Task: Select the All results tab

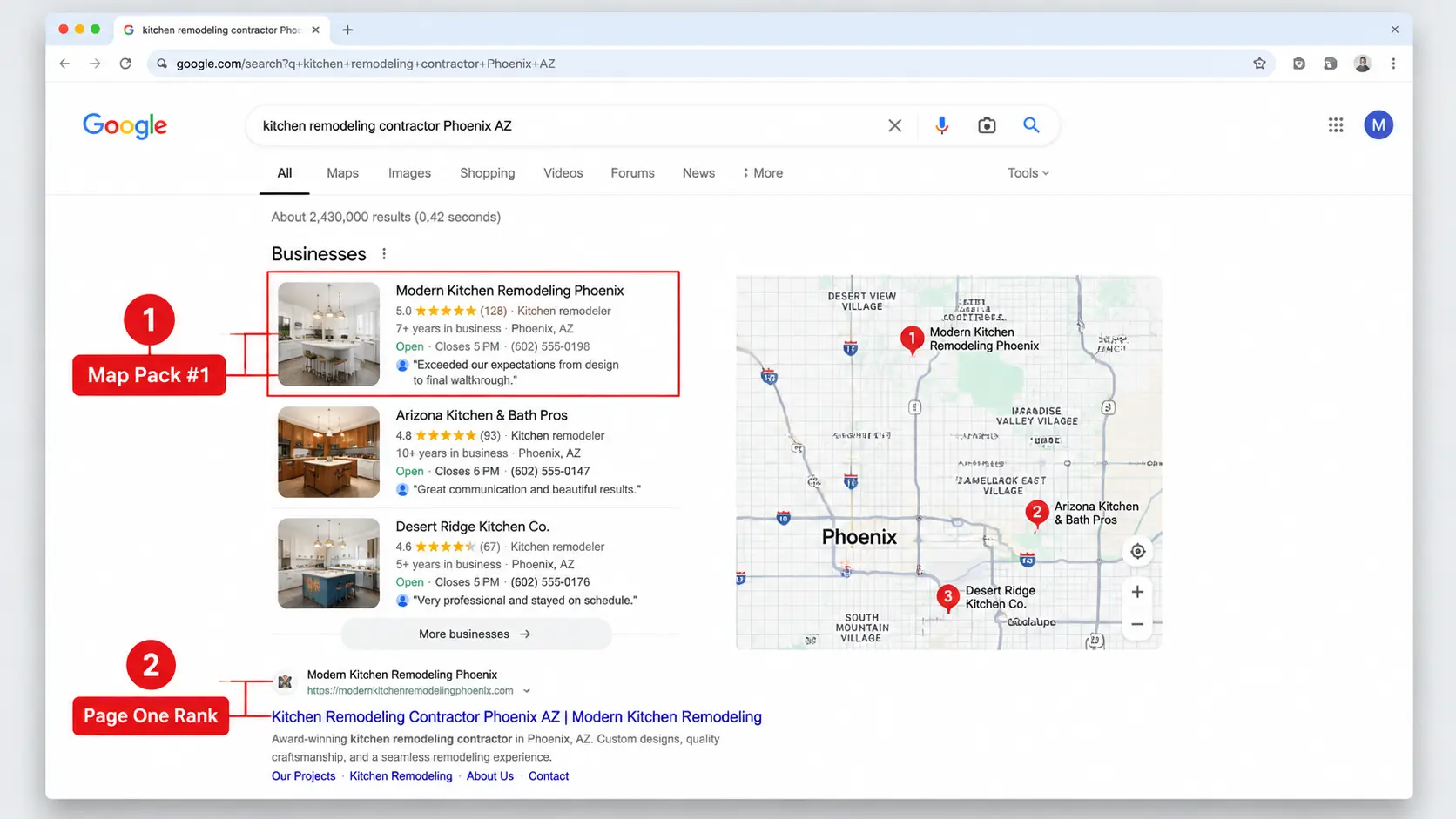Action: click(x=285, y=173)
